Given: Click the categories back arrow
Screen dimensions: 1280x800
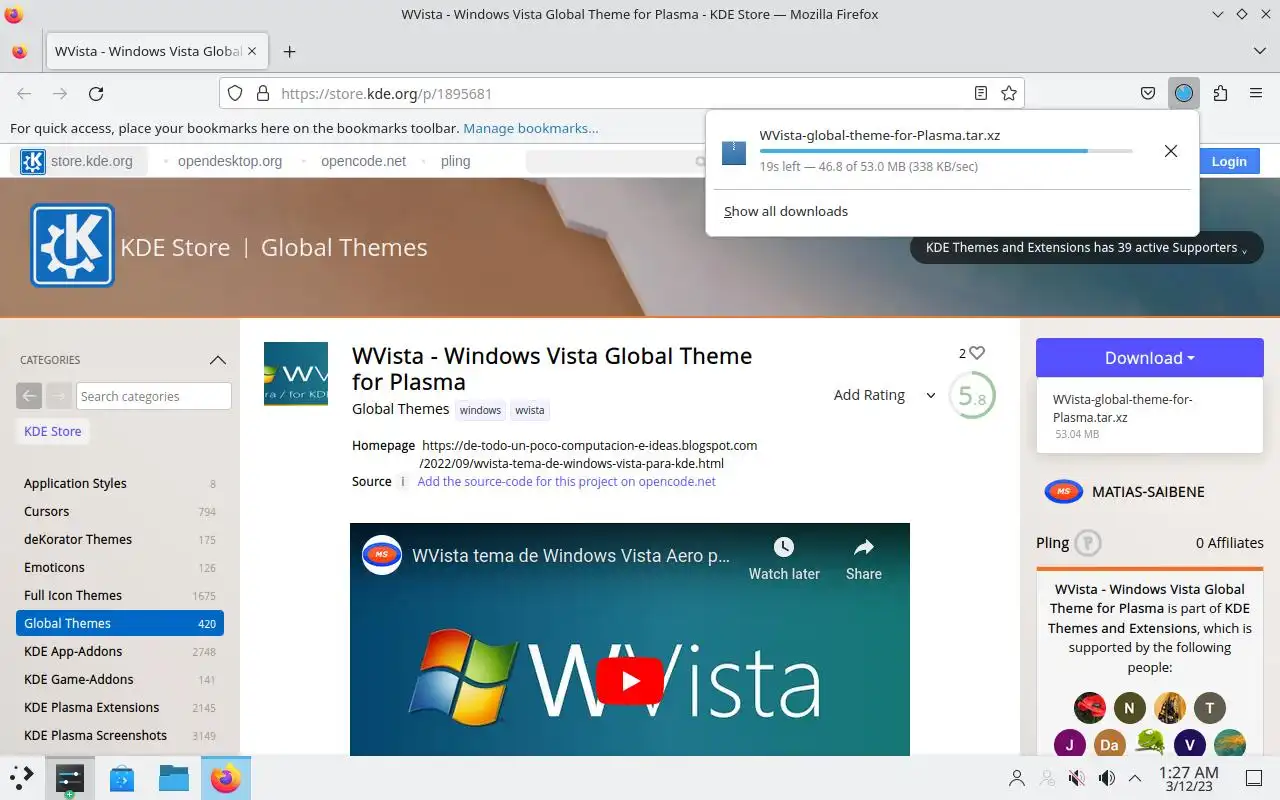Looking at the screenshot, I should (x=29, y=396).
